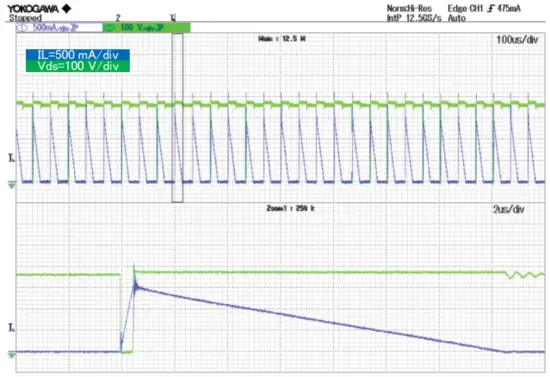Click the "2us/div" zoom timebase label
This screenshot has height=377, width=550.
coord(509,209)
